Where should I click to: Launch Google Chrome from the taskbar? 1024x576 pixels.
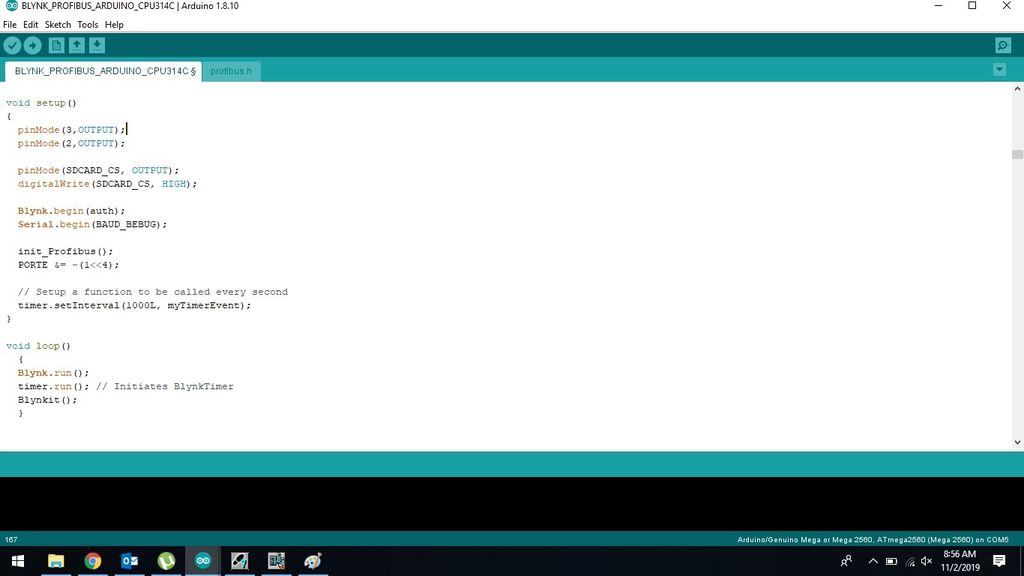93,561
